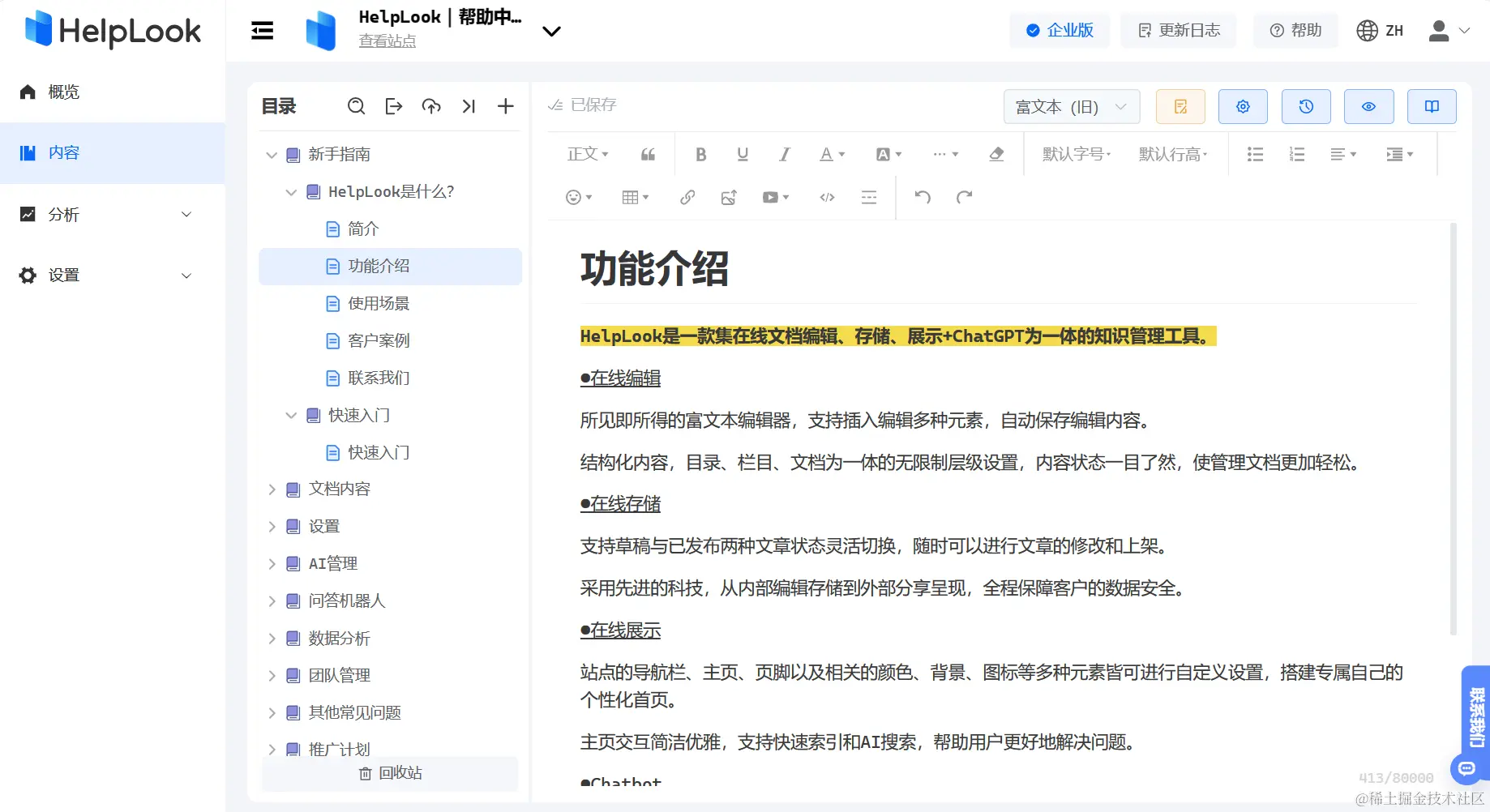Open the user account menu
1490x812 pixels.
pos(1449,31)
